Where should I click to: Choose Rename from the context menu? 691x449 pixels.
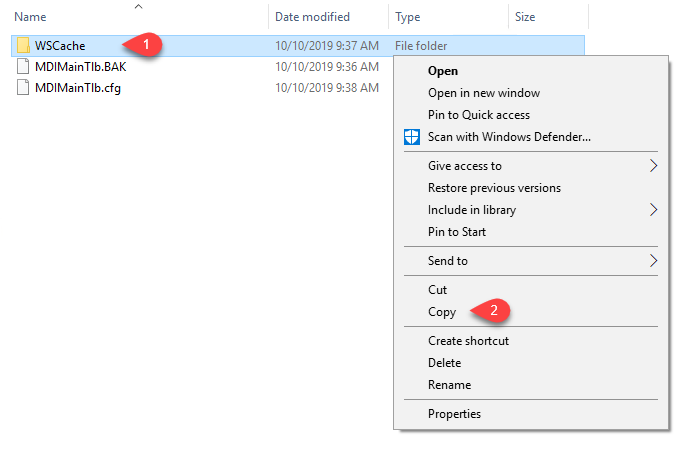531,385
